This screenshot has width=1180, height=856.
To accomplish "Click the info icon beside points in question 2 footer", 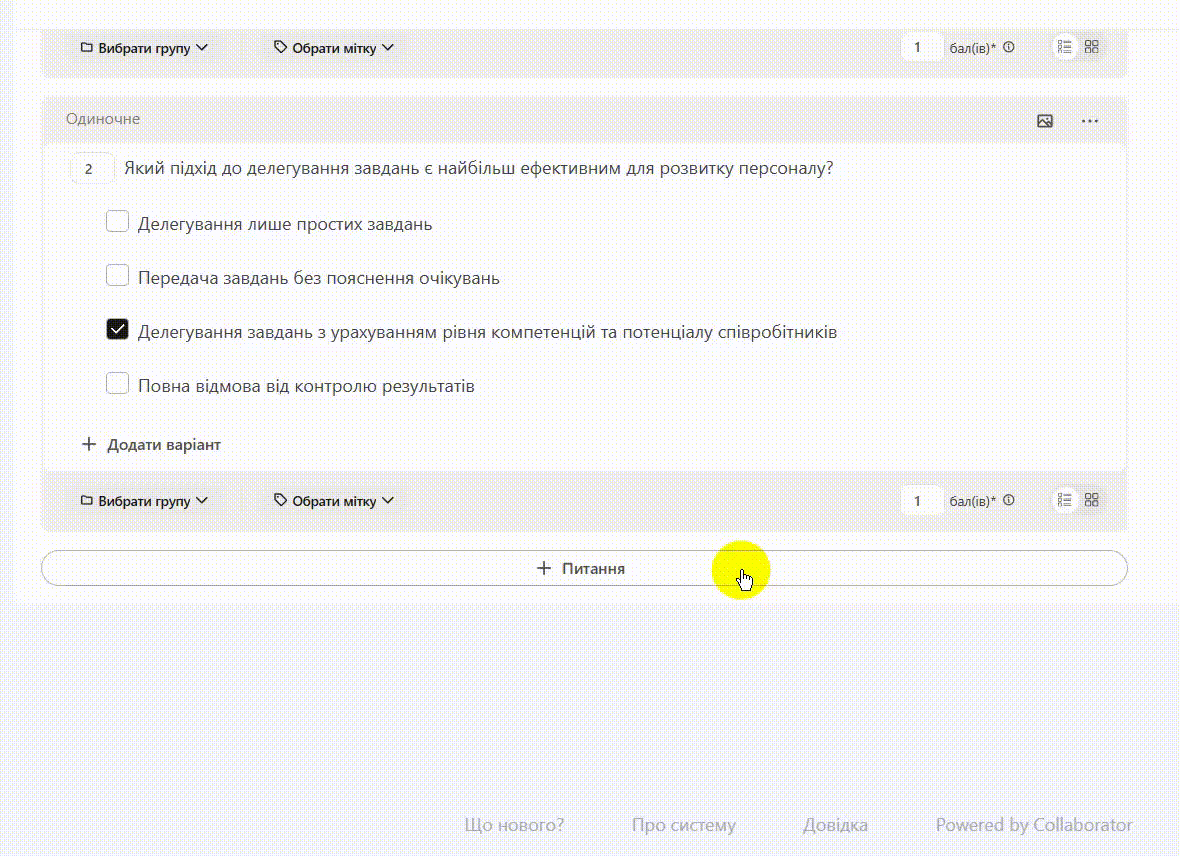I will click(1009, 500).
